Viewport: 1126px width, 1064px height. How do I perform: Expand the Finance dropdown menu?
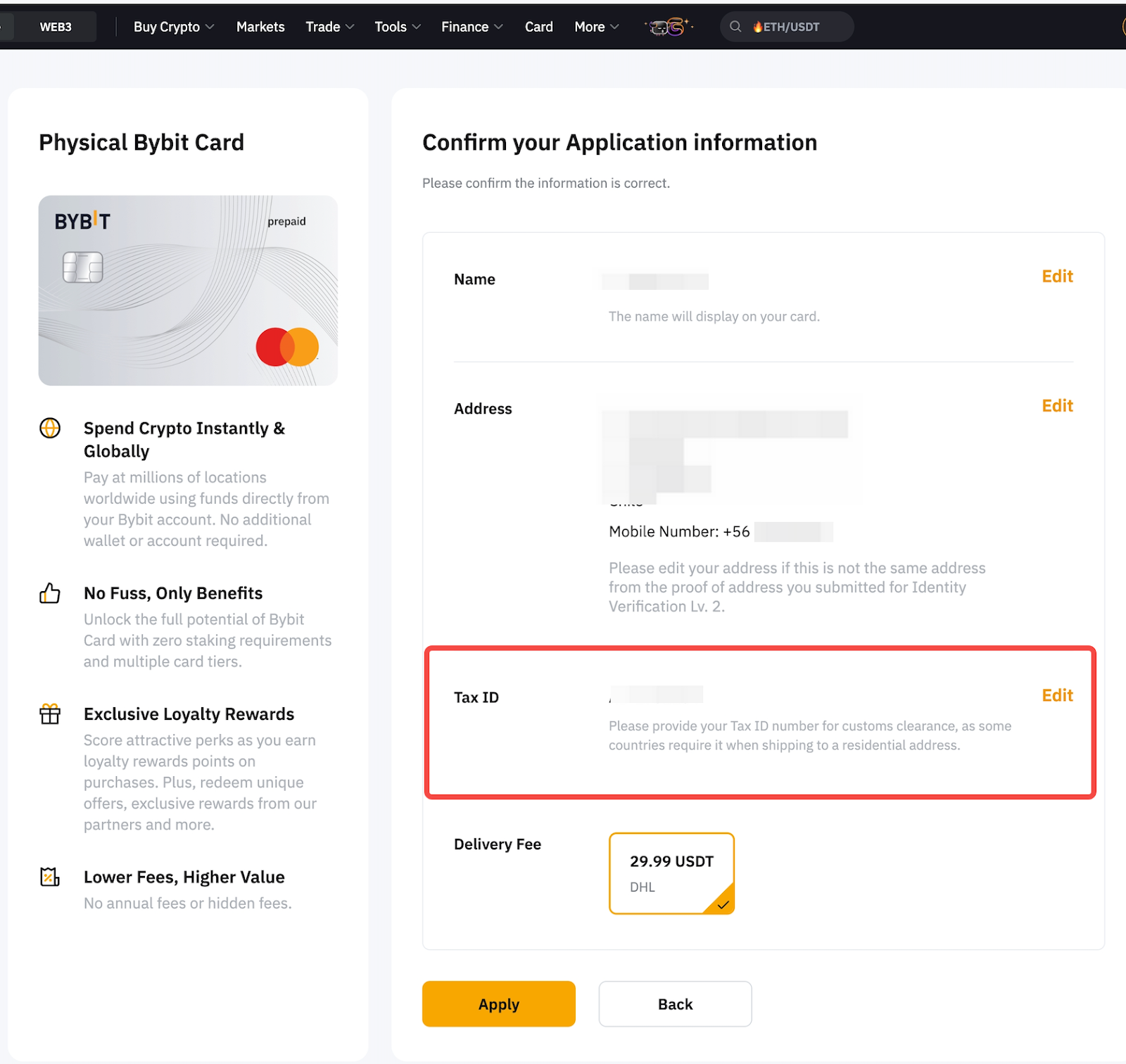tap(472, 27)
